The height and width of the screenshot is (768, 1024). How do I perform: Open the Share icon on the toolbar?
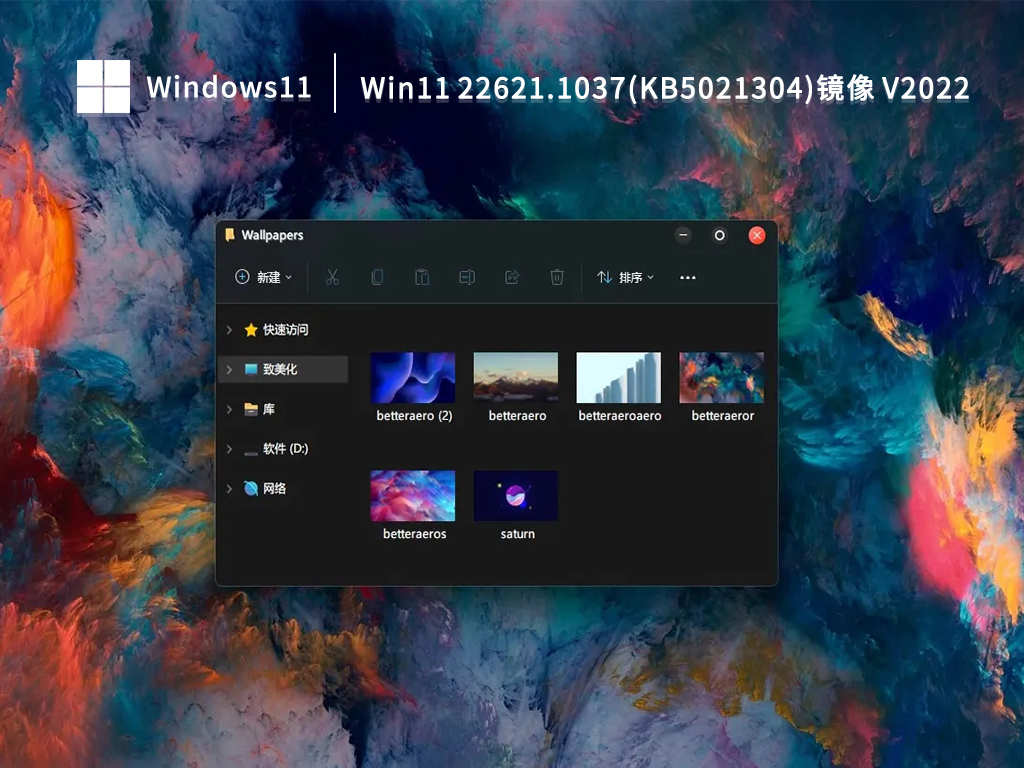(x=512, y=277)
